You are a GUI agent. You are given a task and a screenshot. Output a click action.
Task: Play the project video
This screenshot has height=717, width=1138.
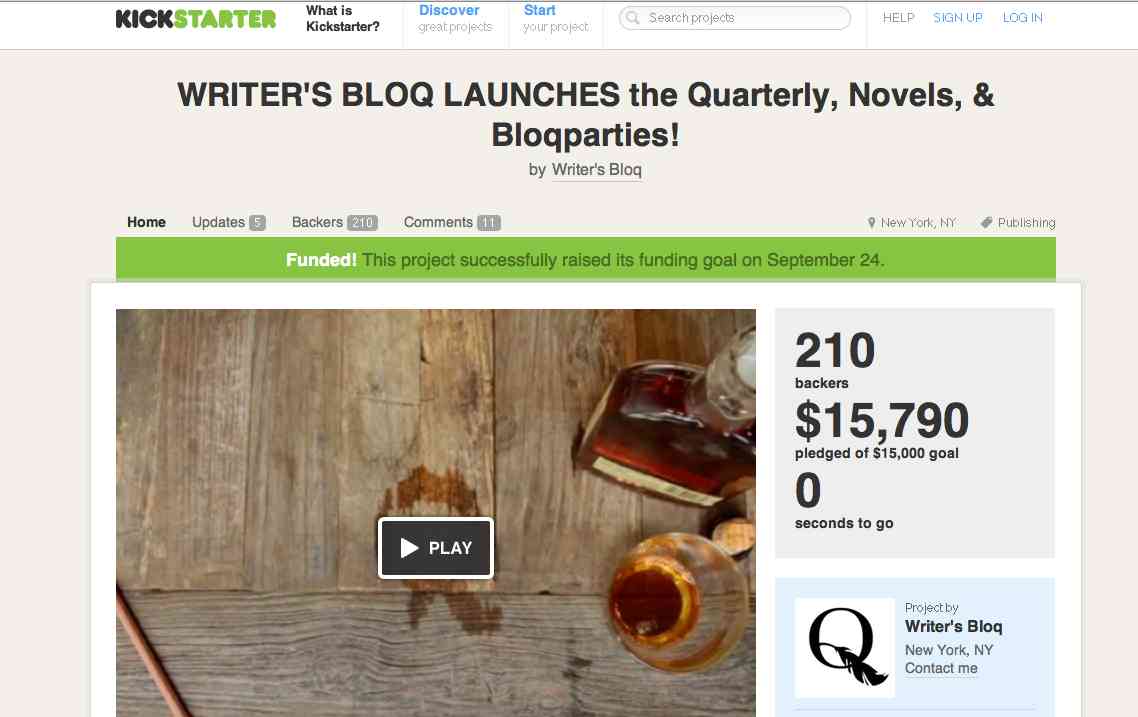click(435, 548)
